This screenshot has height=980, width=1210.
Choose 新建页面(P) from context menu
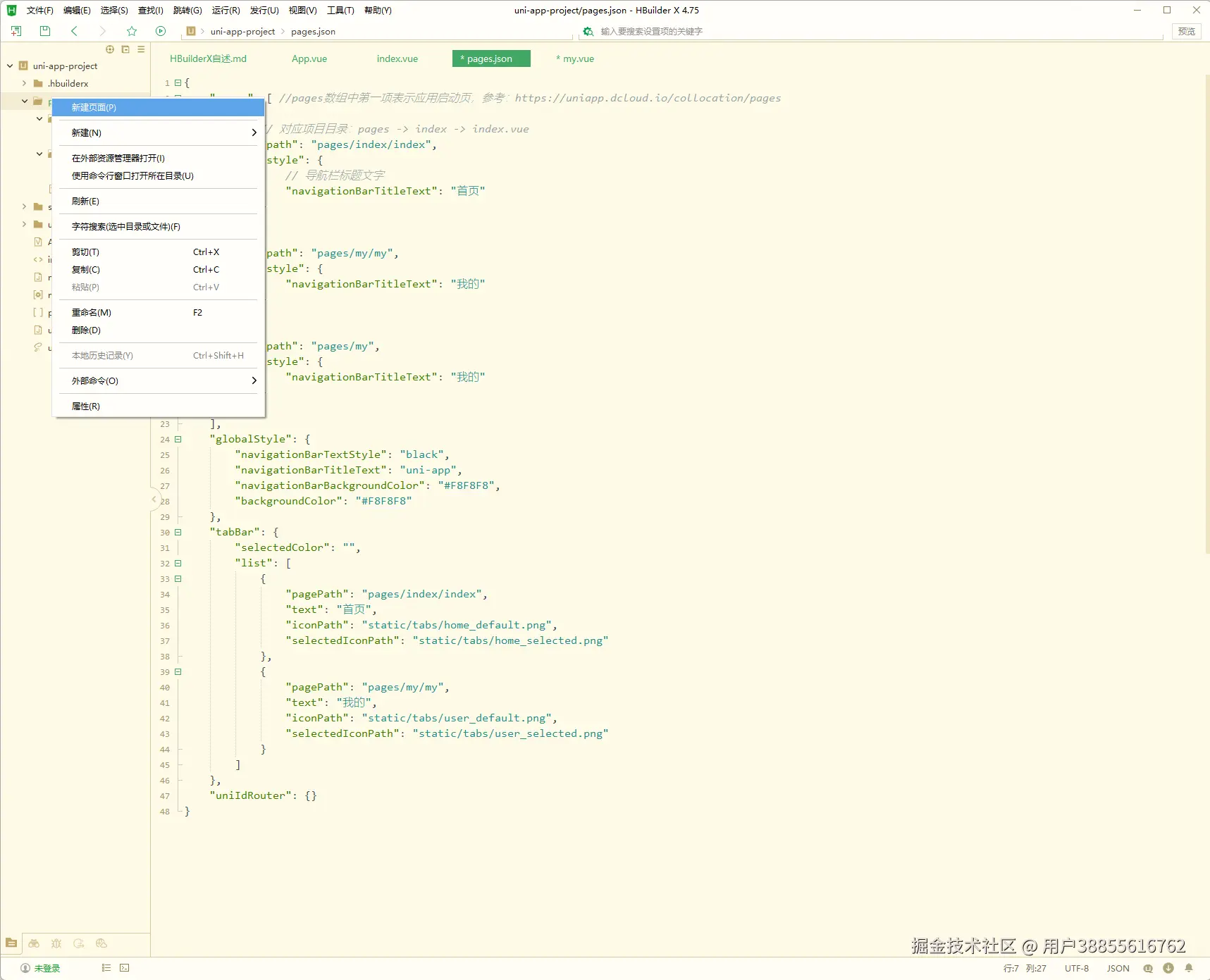click(x=159, y=107)
